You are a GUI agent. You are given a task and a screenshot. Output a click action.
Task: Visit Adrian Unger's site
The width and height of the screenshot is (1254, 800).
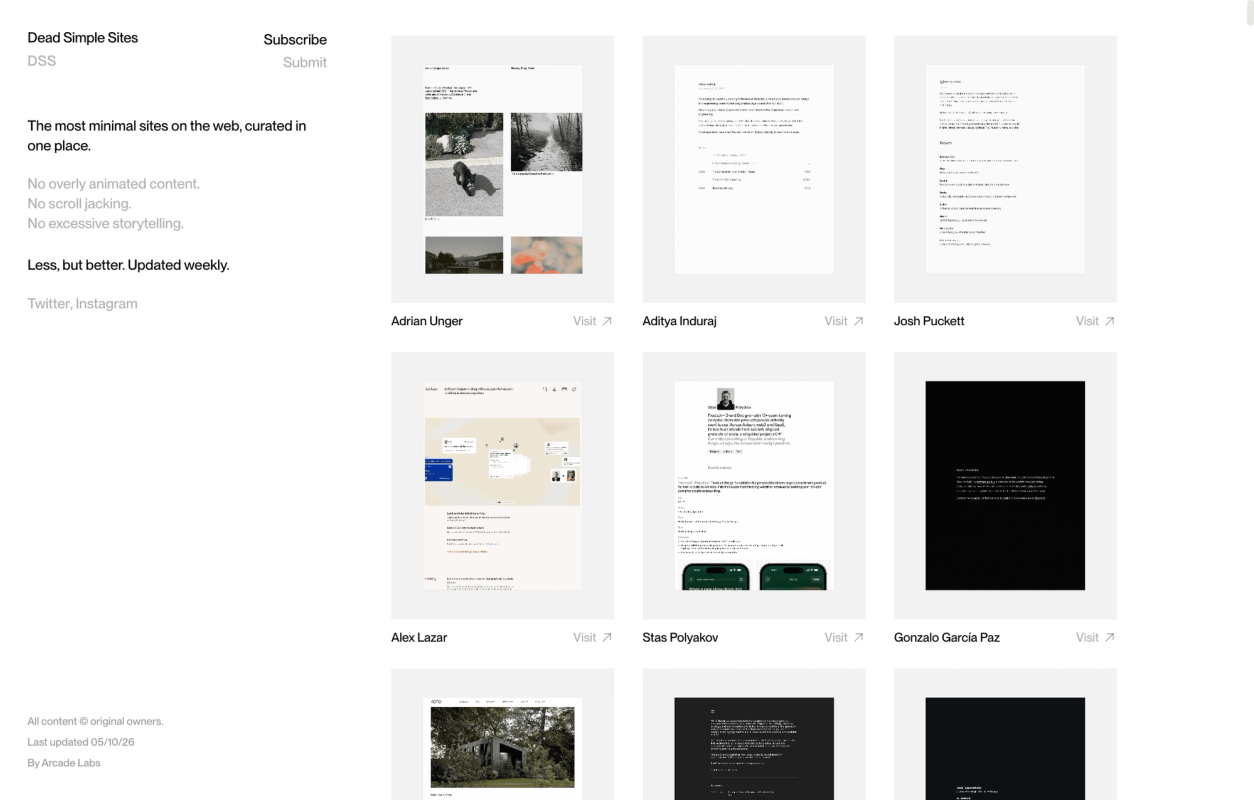[592, 321]
